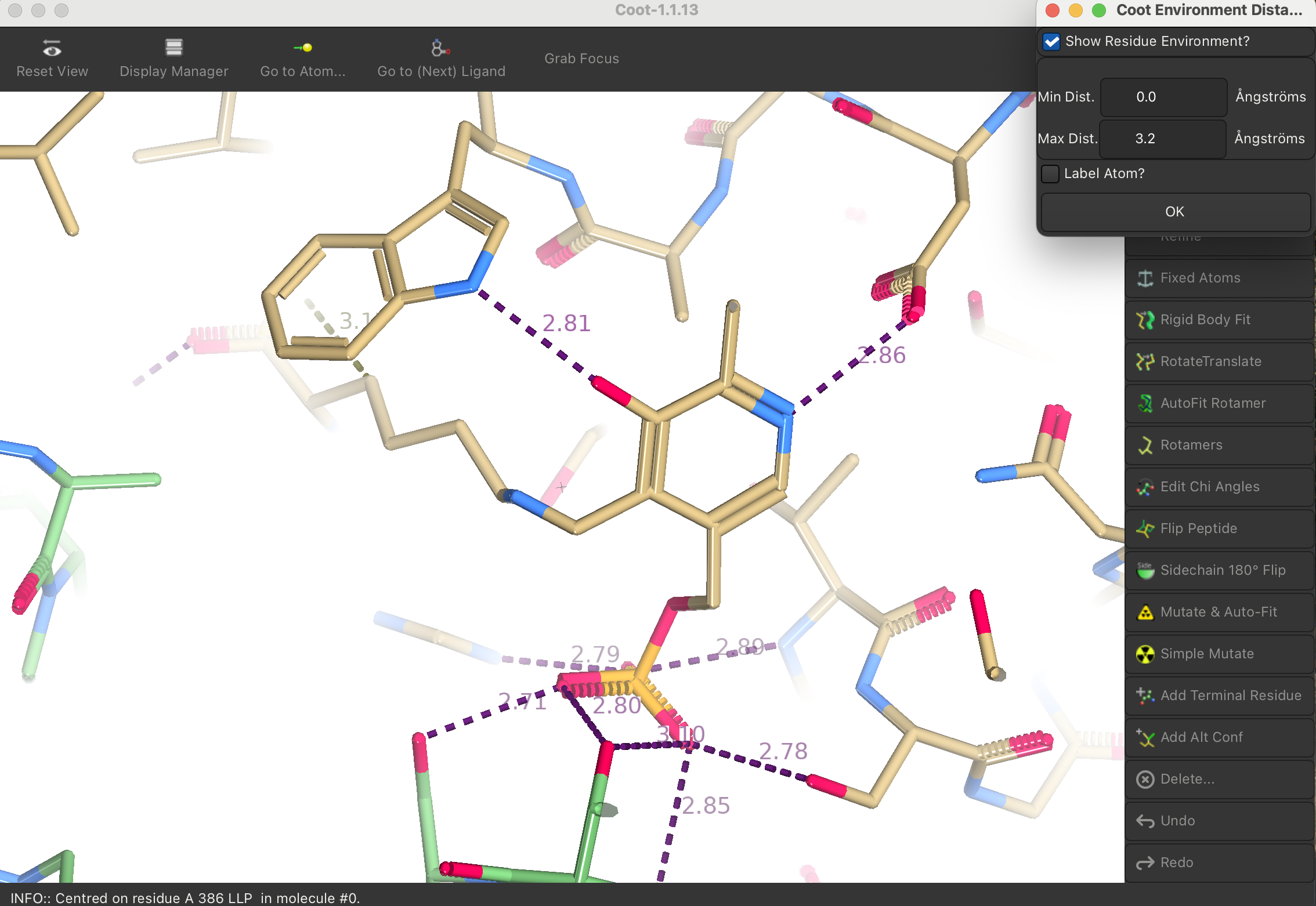Image resolution: width=1316 pixels, height=906 pixels.
Task: Click the Min Dist. input field
Action: (1163, 97)
